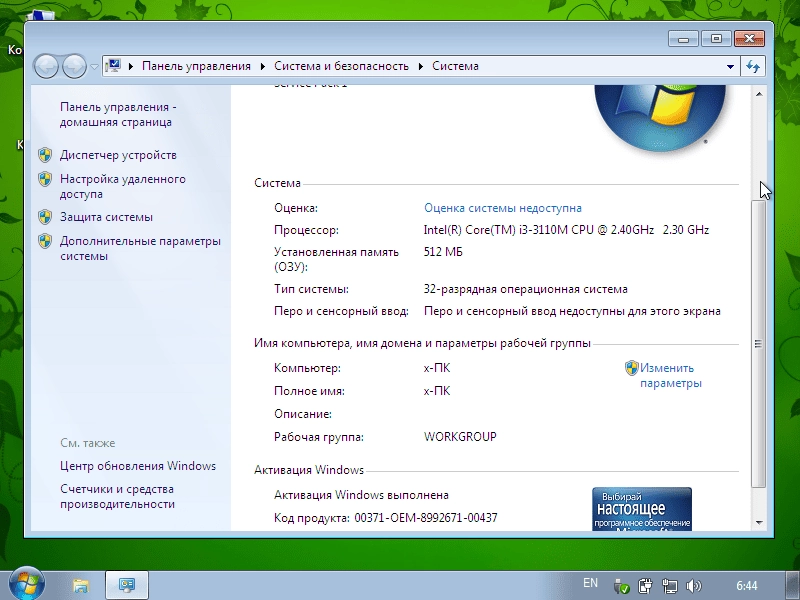Open Счетчики и средства производительности link
The image size is (800, 600).
coord(117,496)
